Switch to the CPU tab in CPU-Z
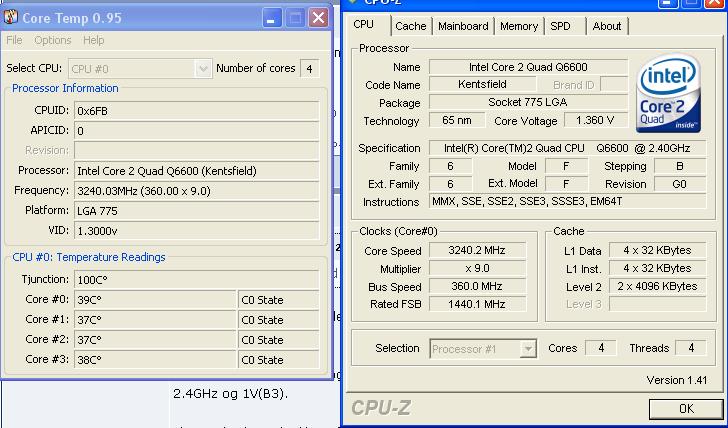Viewport: 728px width, 428px height. coord(363,25)
